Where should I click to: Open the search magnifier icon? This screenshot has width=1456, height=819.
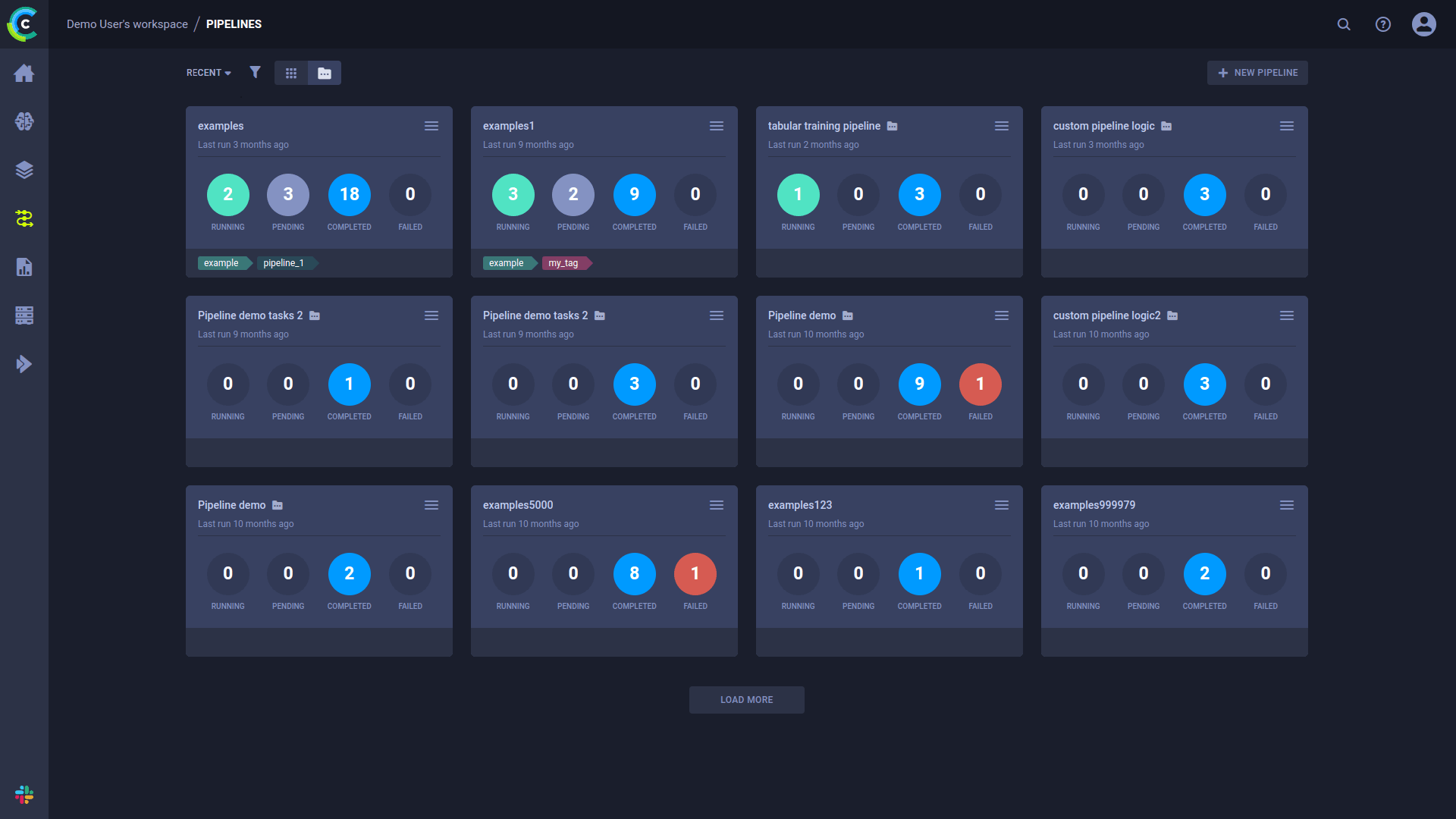pos(1344,24)
